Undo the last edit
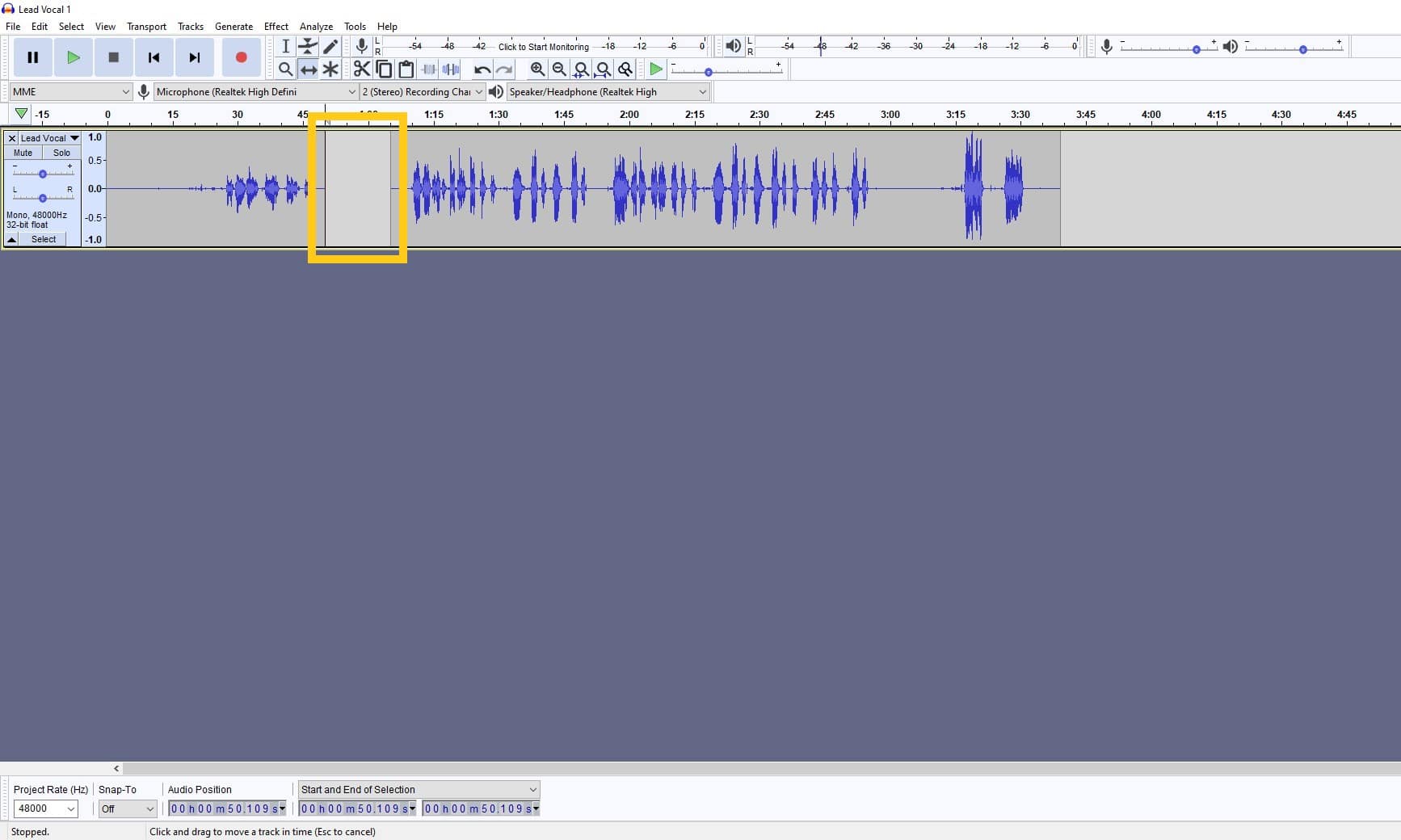Viewport: 1401px width, 840px height. [x=482, y=69]
